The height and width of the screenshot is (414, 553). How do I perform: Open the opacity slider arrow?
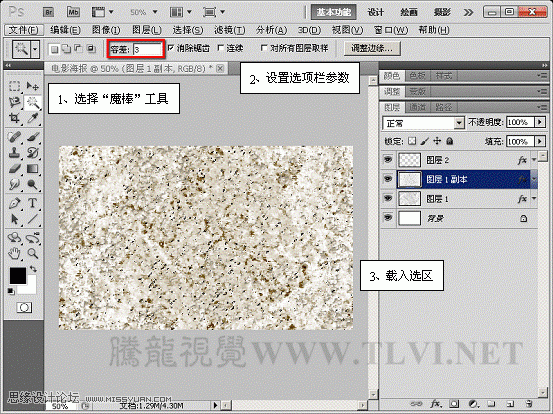click(x=540, y=122)
